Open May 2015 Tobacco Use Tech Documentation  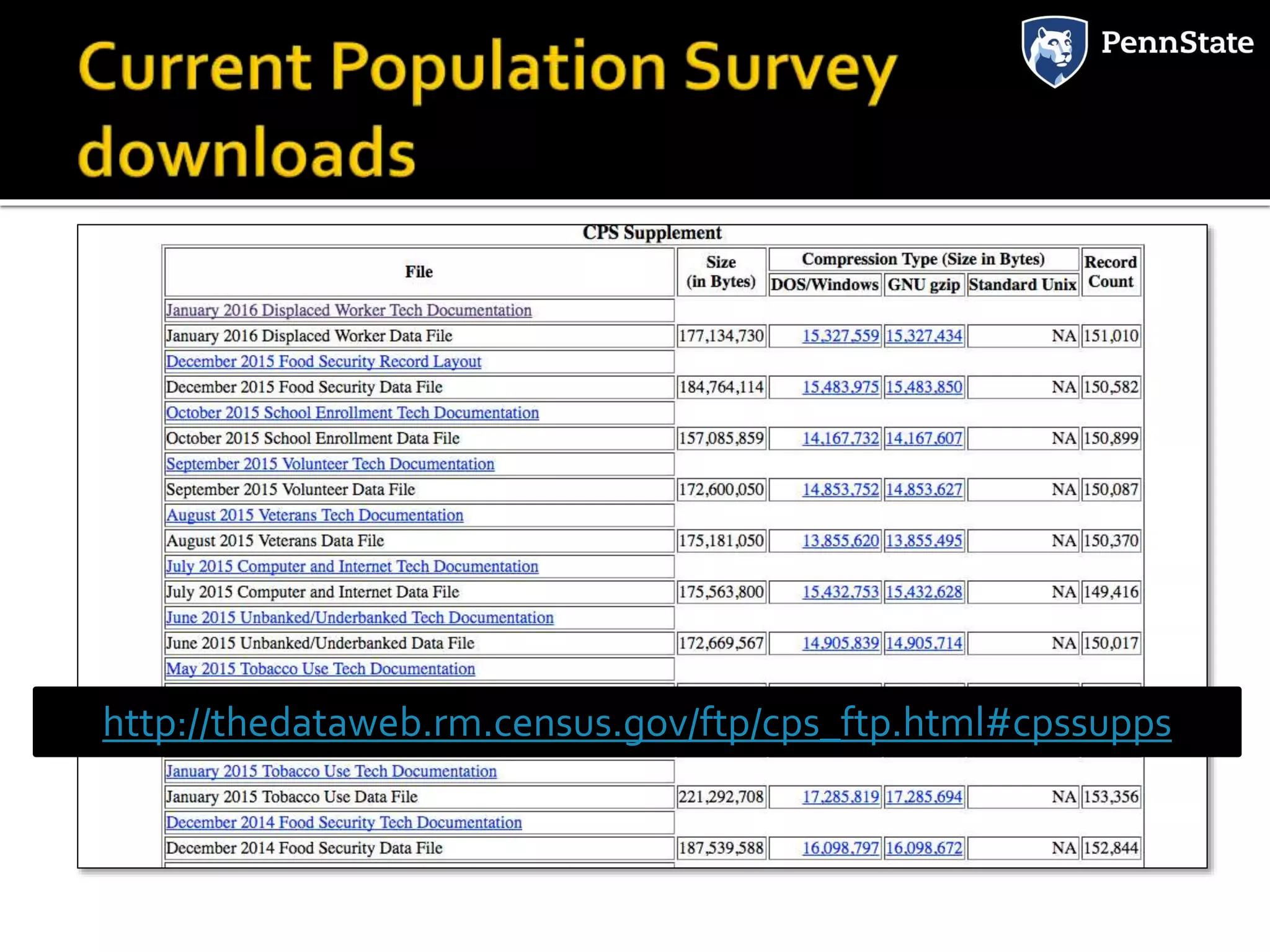click(320, 669)
